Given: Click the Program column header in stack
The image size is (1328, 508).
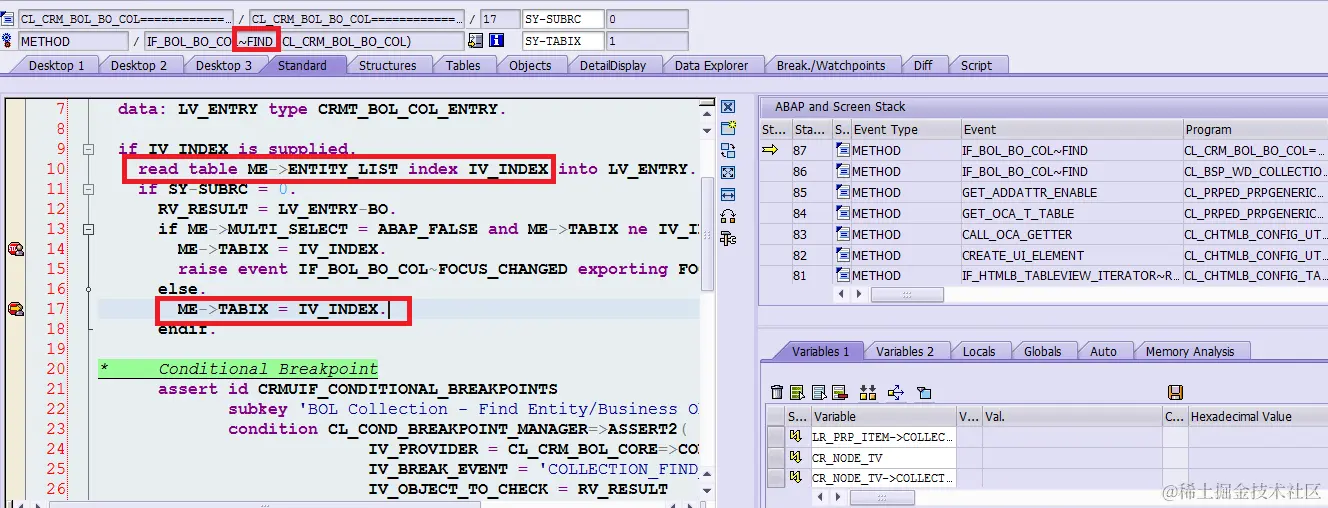Looking at the screenshot, I should [1254, 129].
